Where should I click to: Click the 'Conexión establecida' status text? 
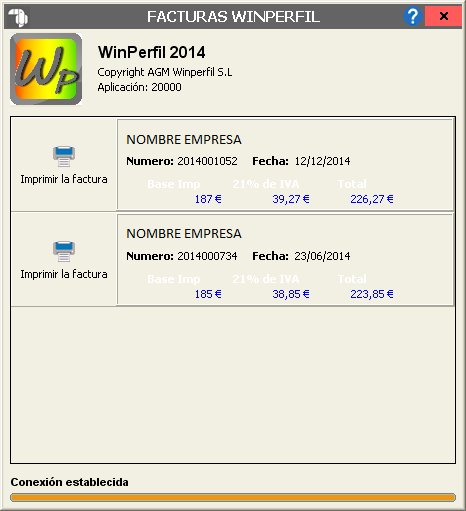click(69, 482)
